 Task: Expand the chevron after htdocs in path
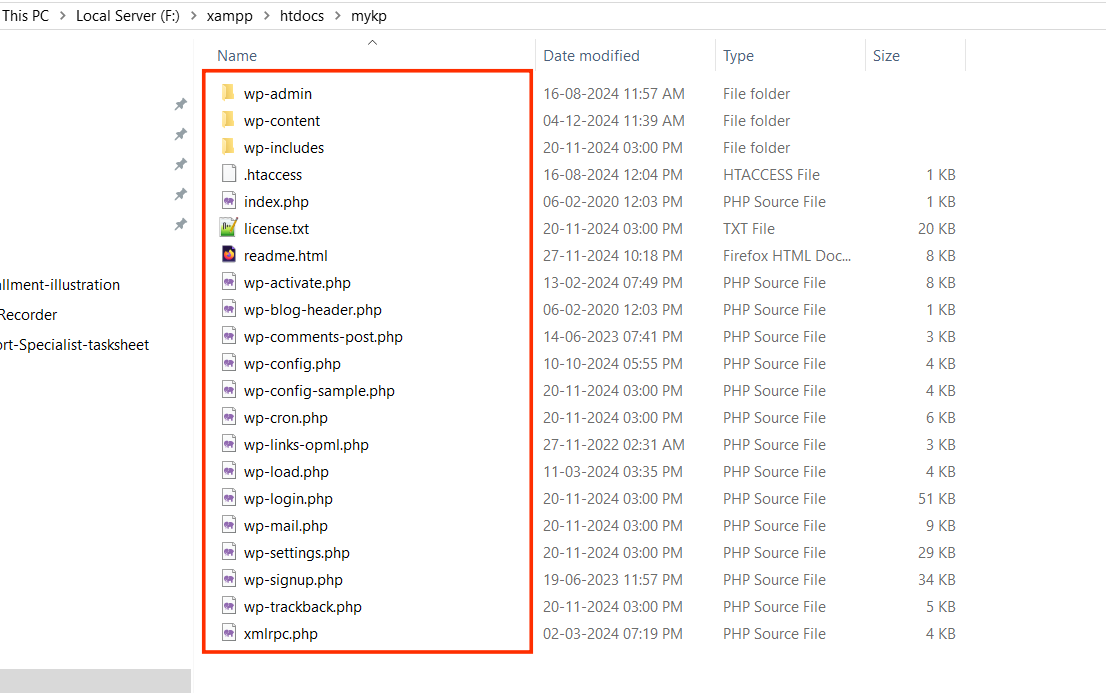click(337, 16)
